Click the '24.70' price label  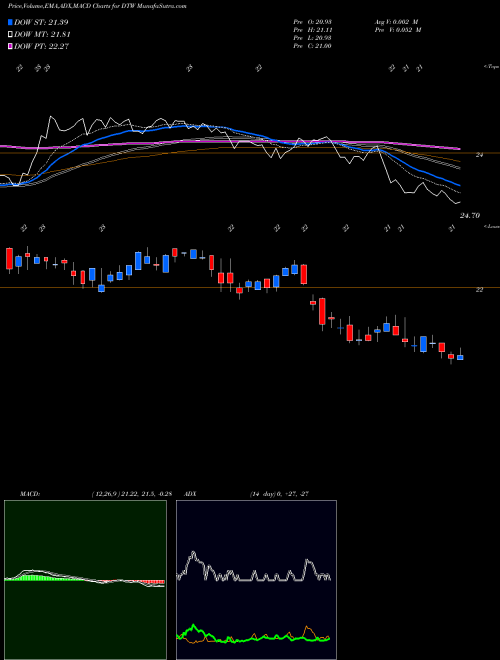pos(470,216)
